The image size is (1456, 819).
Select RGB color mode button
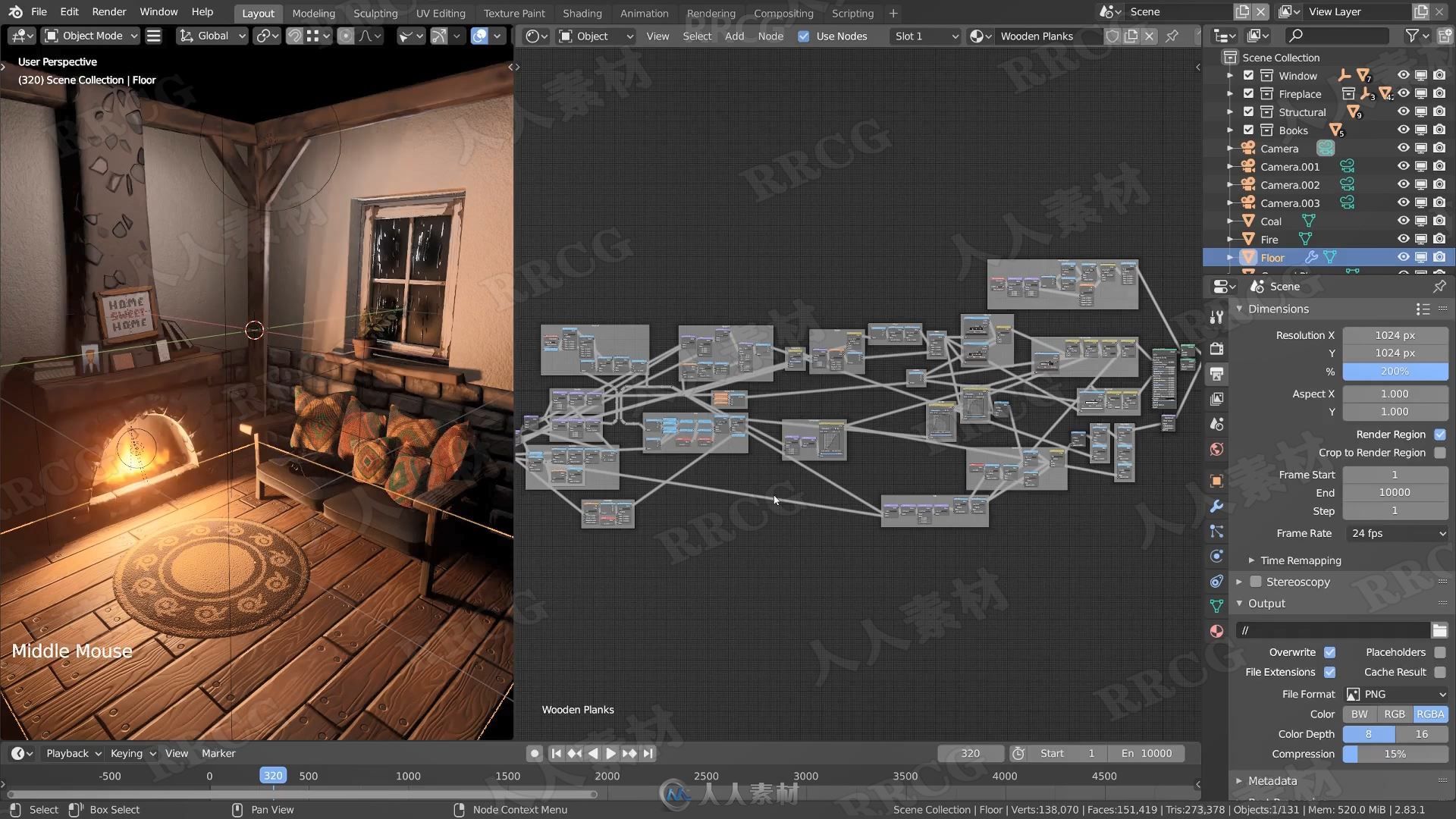click(1395, 714)
